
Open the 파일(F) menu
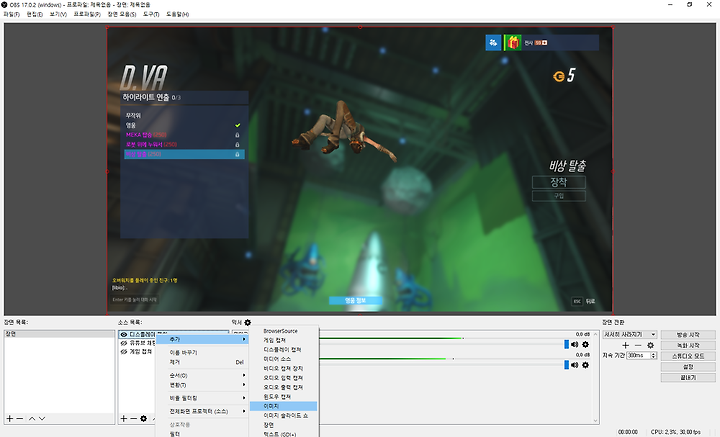point(11,14)
